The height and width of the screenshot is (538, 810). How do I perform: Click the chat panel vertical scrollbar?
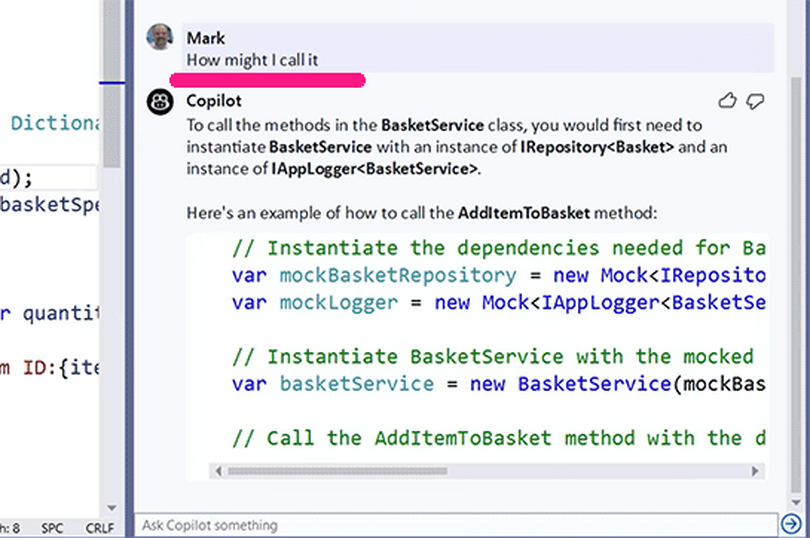point(796,284)
